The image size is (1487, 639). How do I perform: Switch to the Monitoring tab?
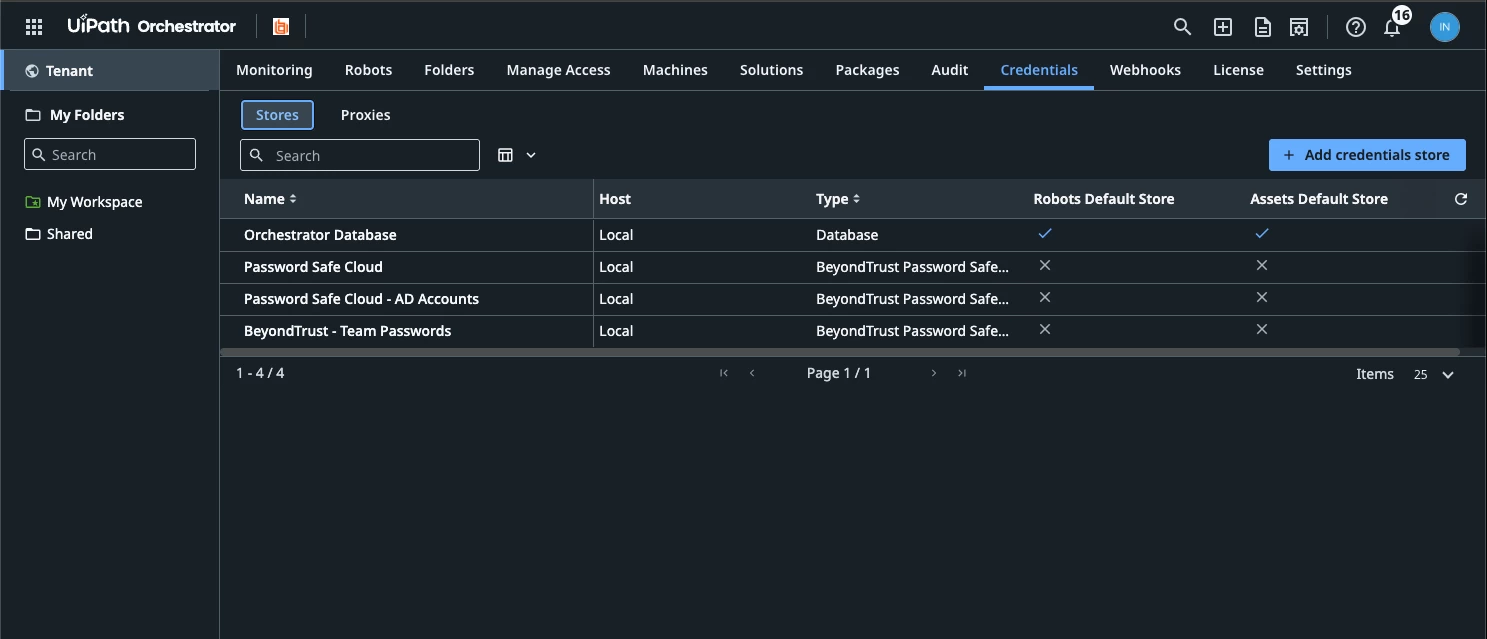pyautogui.click(x=274, y=70)
